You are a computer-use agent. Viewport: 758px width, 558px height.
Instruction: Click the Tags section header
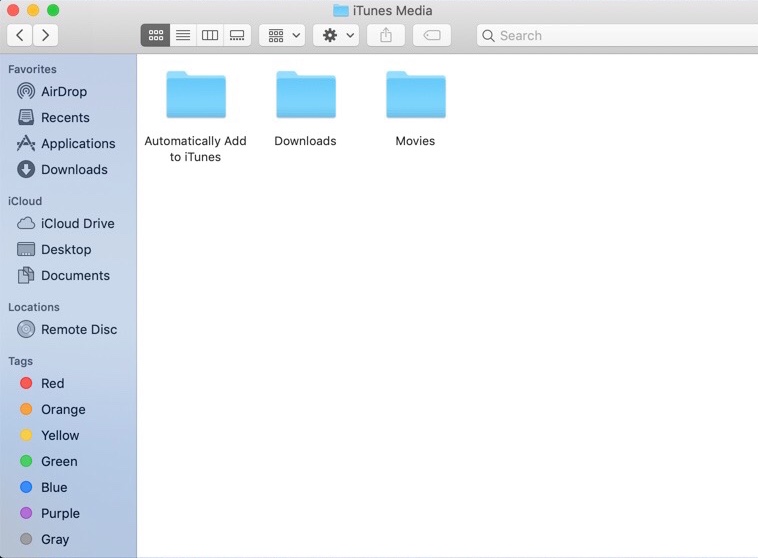[21, 361]
